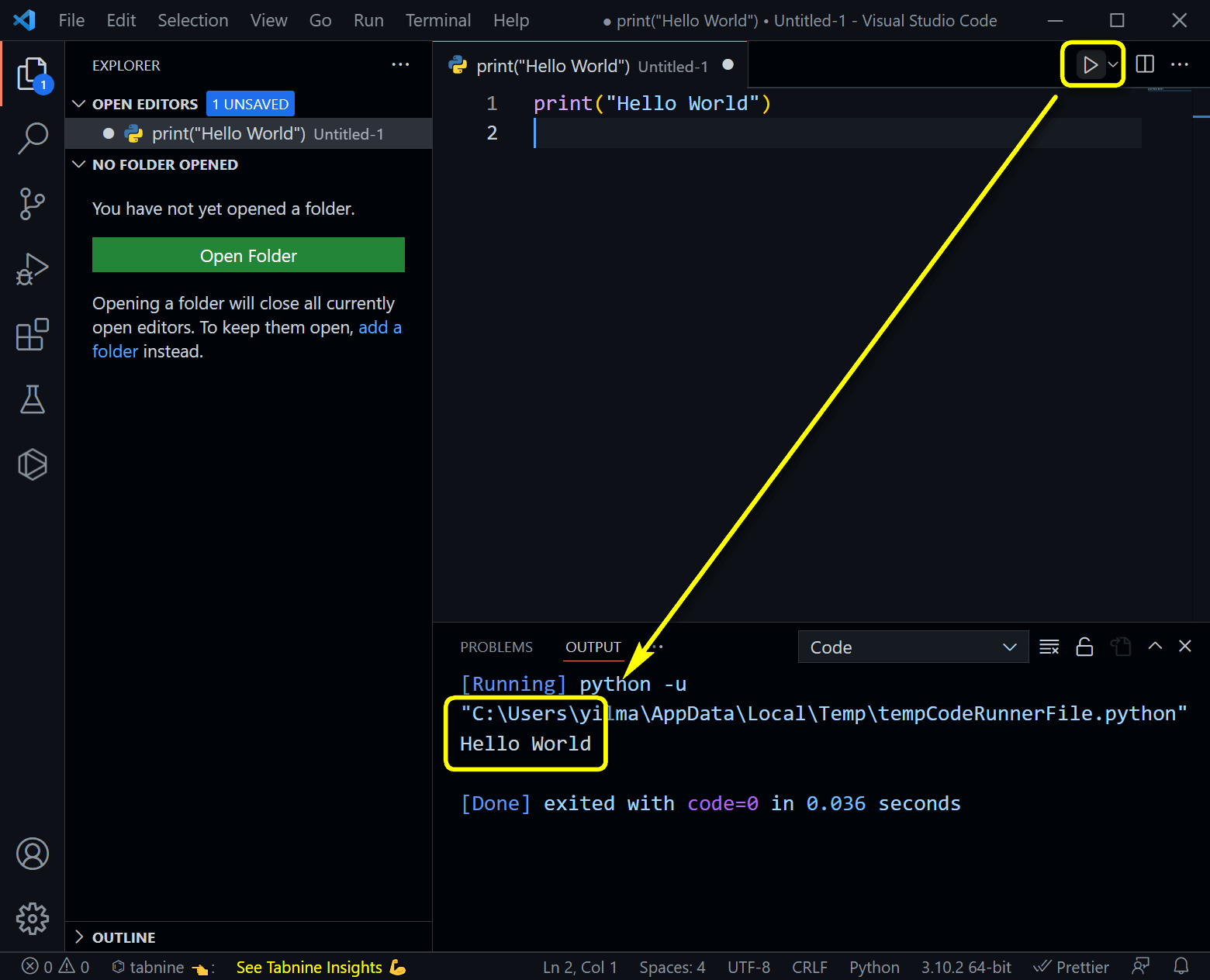Open the output log in editor

[1120, 647]
